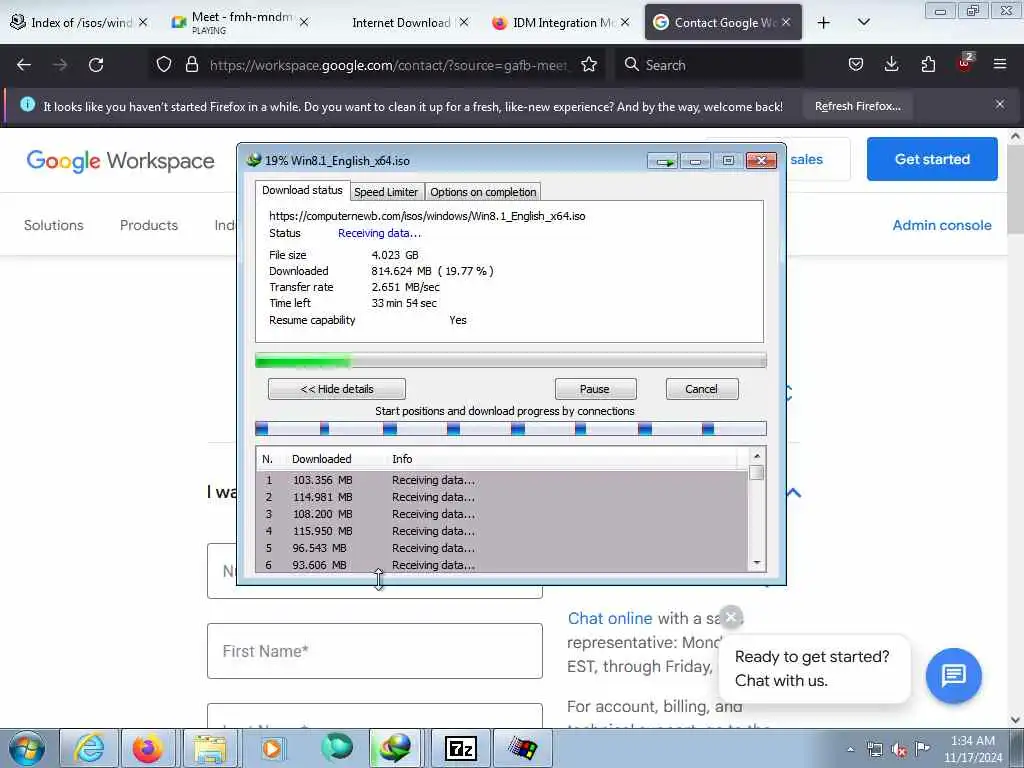Open the Speed Limiter tab
The image size is (1024, 768).
386,192
